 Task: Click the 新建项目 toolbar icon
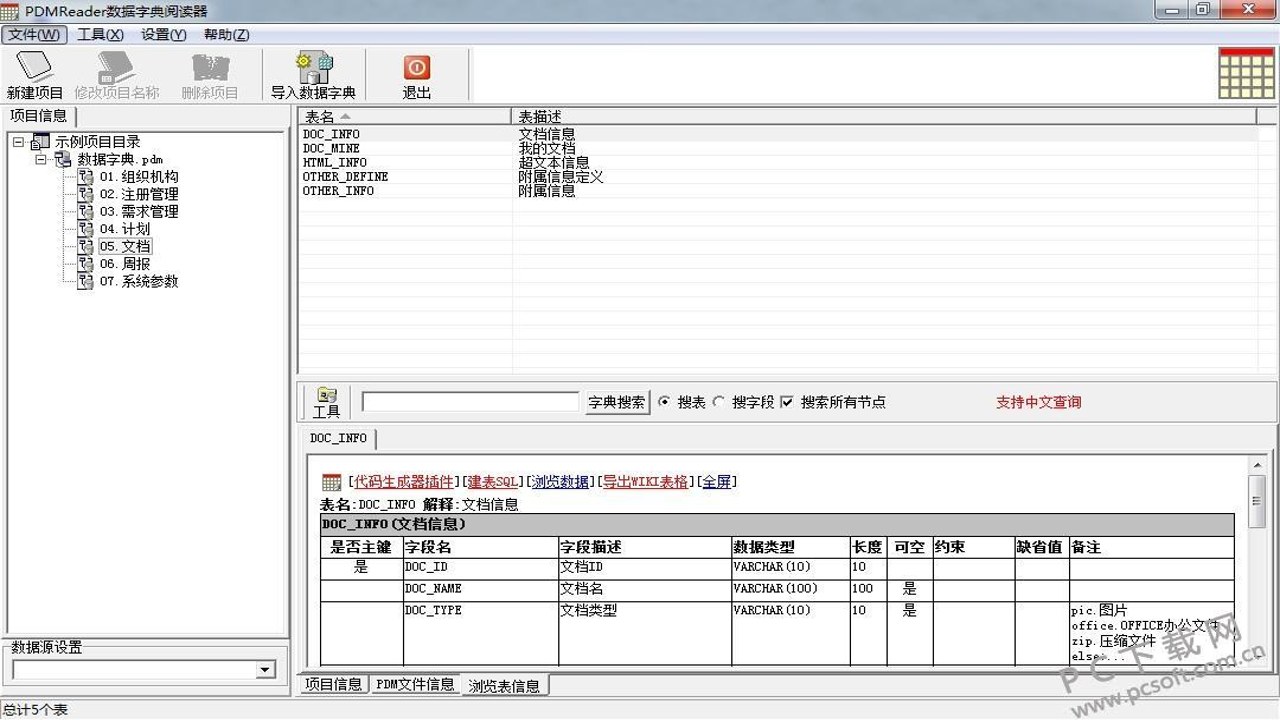pos(34,67)
